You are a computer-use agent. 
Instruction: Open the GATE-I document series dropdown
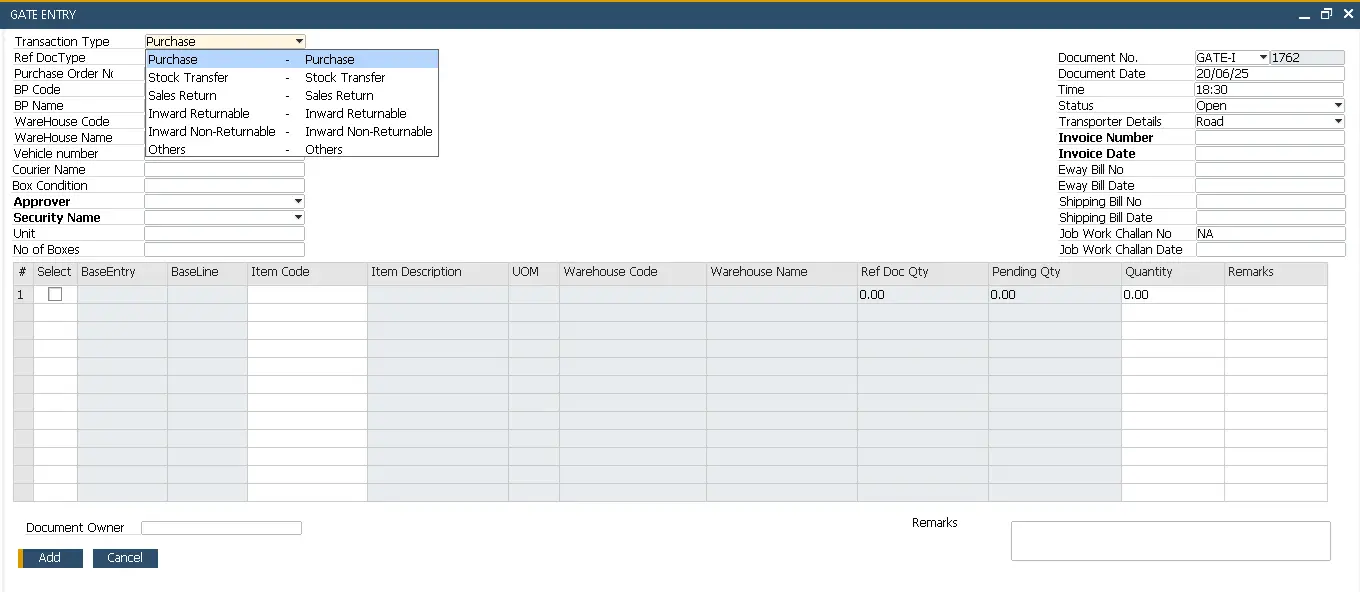tap(1263, 58)
